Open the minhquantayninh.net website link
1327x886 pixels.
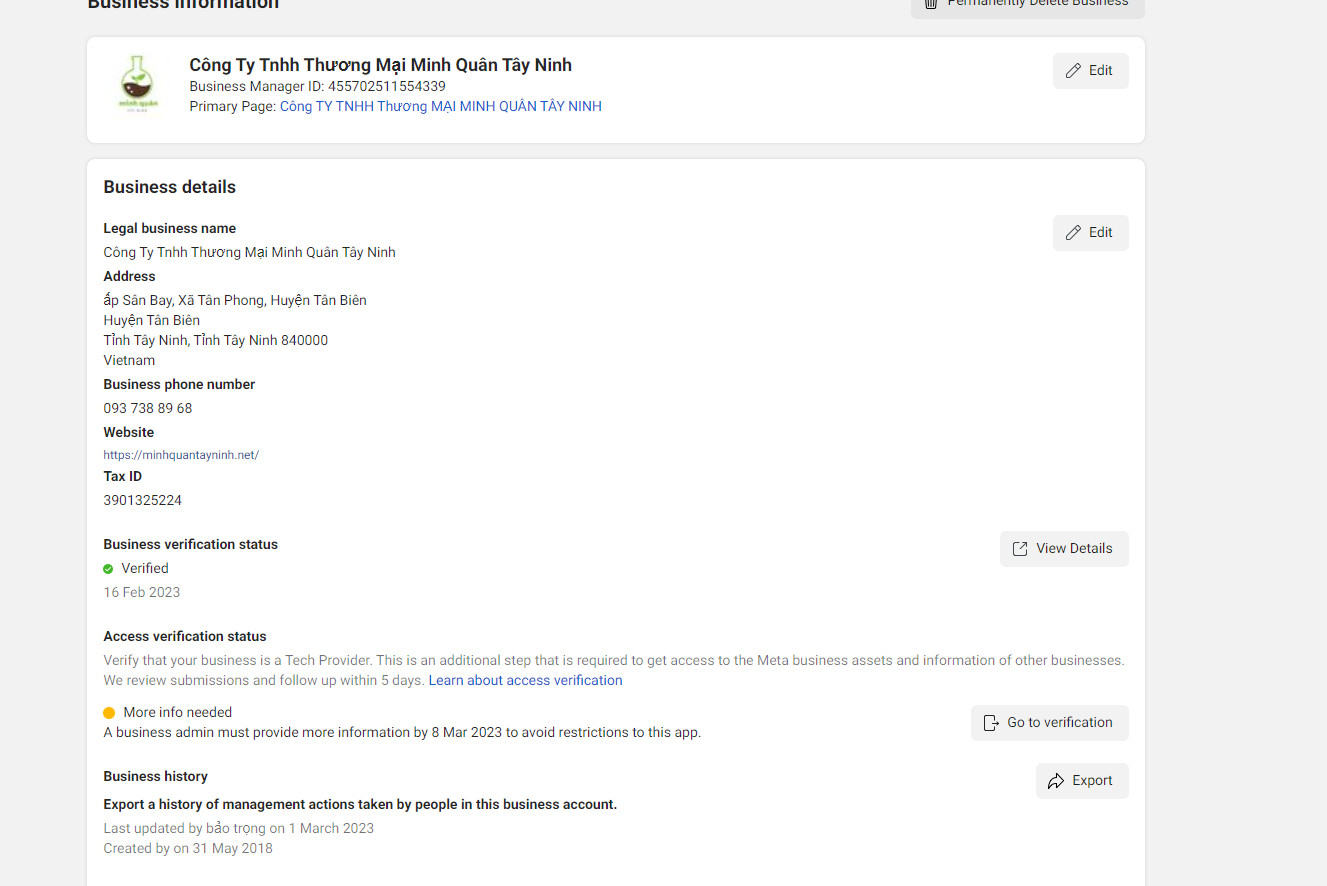[181, 455]
